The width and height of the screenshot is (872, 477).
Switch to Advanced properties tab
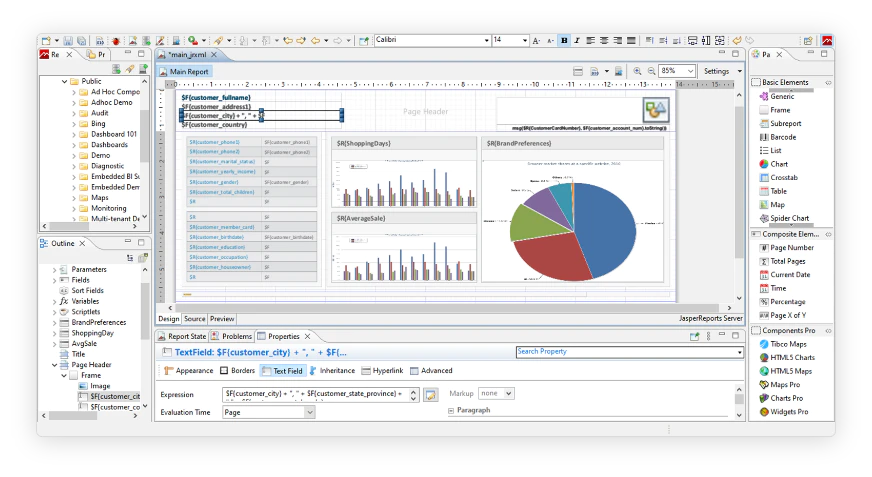coord(431,371)
